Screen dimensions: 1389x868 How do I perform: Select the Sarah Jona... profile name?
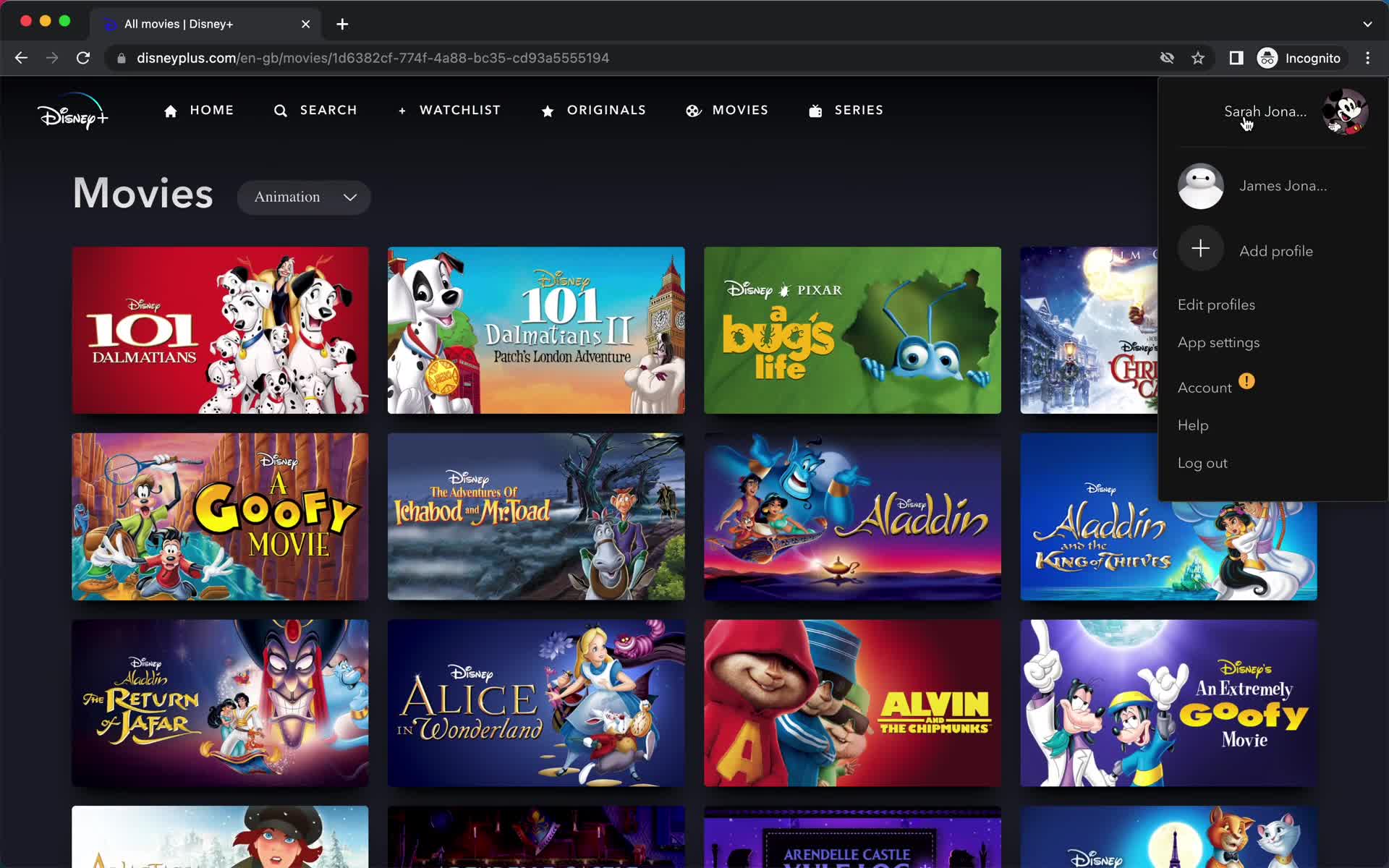tap(1265, 111)
